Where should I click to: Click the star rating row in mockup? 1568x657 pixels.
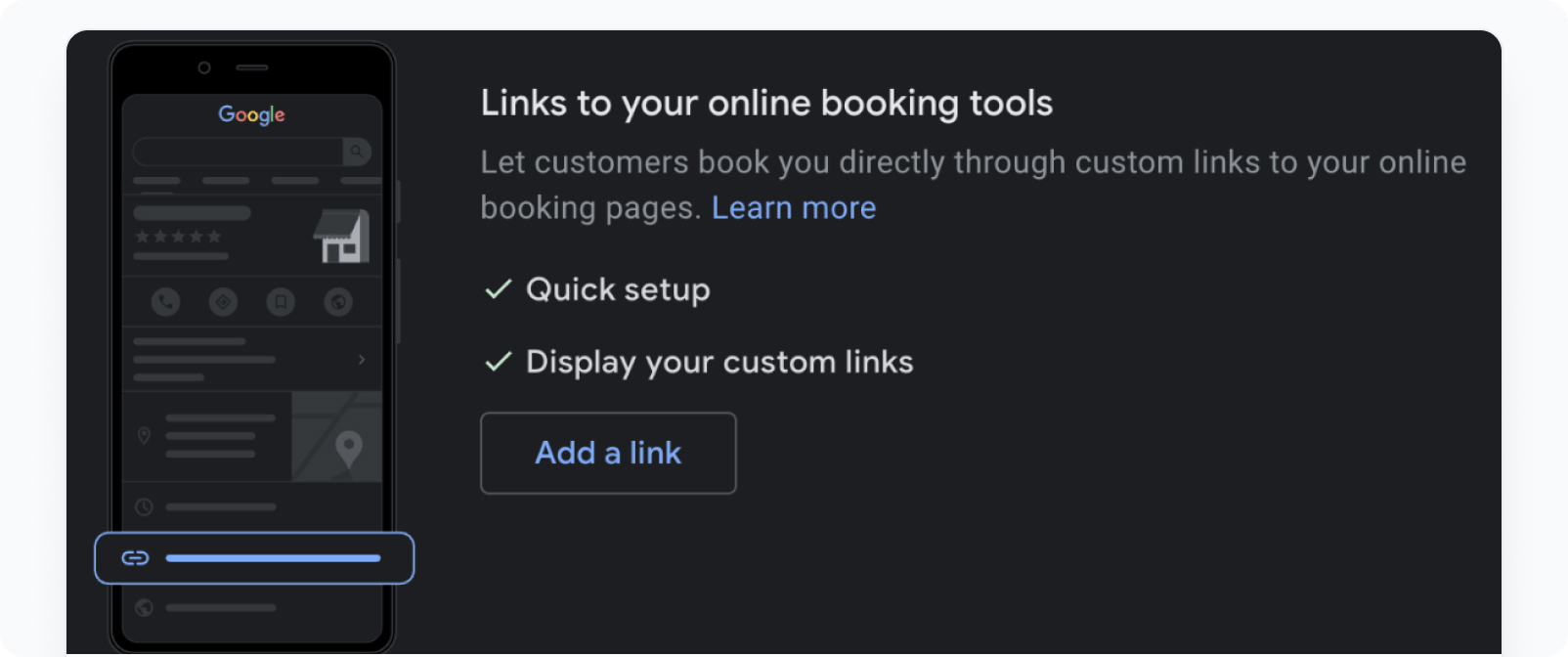(178, 237)
